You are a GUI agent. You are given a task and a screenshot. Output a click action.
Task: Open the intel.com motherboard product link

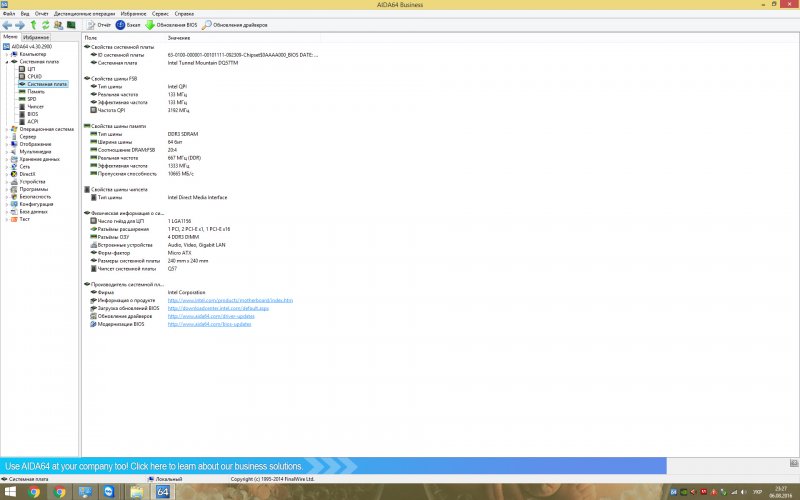(229, 300)
